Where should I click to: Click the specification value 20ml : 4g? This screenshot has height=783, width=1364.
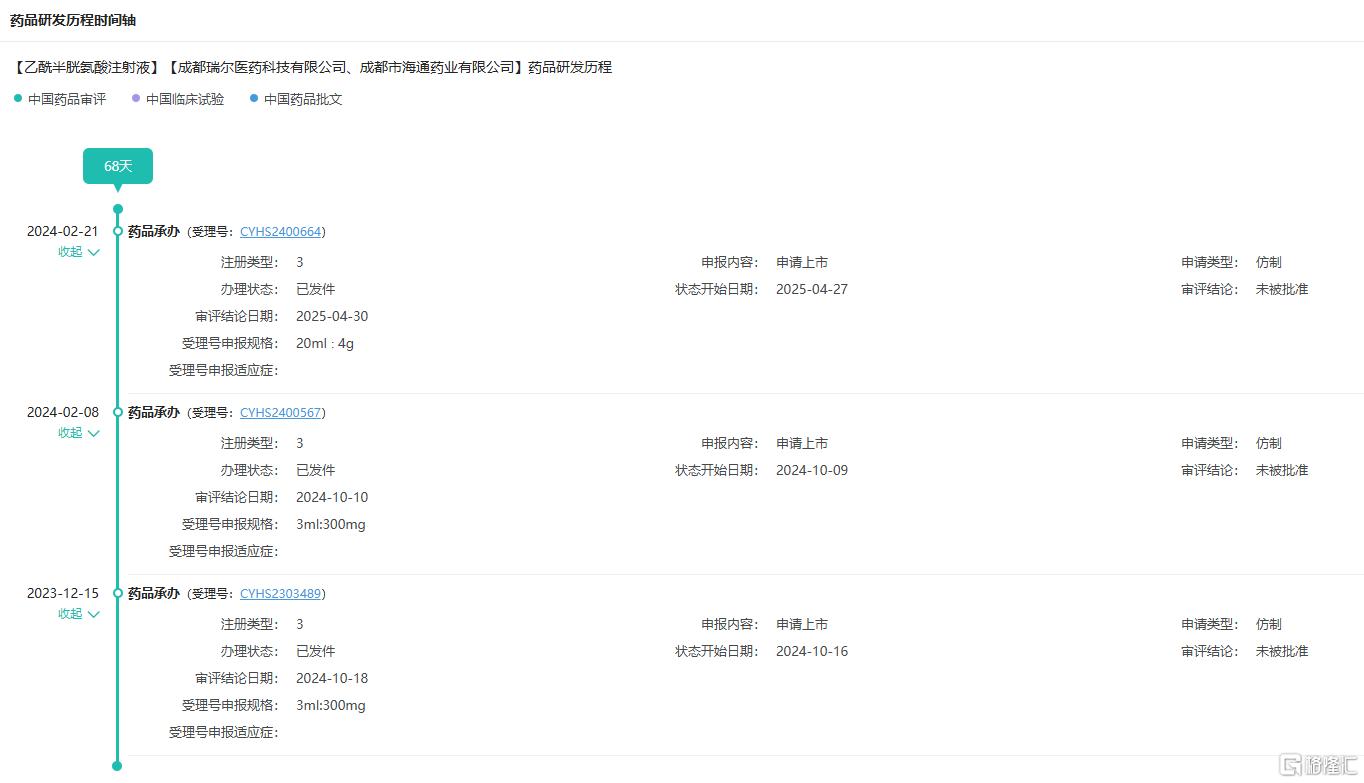325,343
